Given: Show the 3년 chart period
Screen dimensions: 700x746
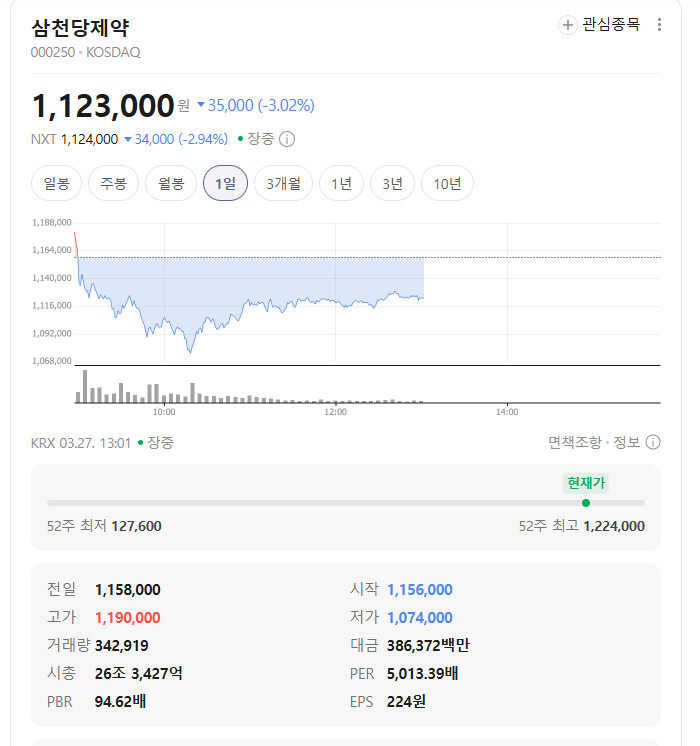Looking at the screenshot, I should pos(392,183).
